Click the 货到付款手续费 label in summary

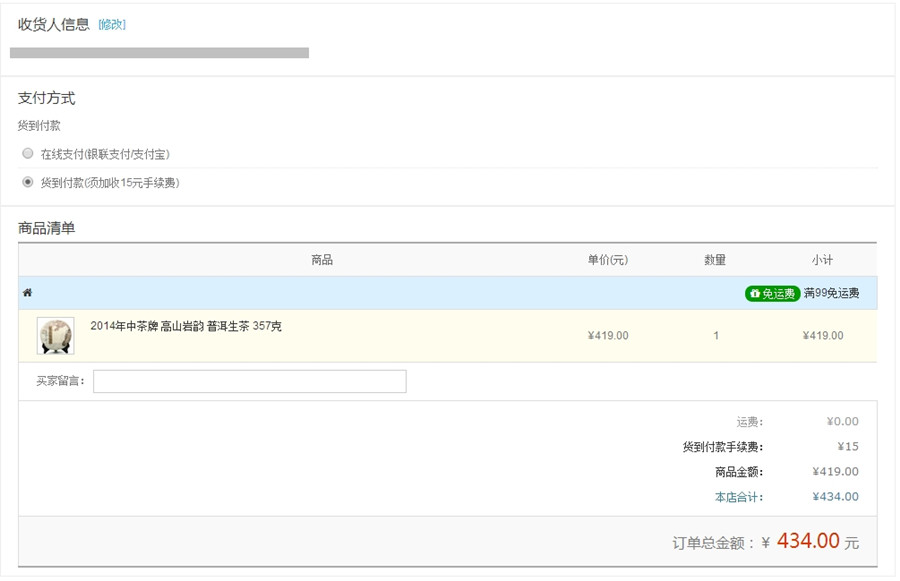[x=722, y=447]
